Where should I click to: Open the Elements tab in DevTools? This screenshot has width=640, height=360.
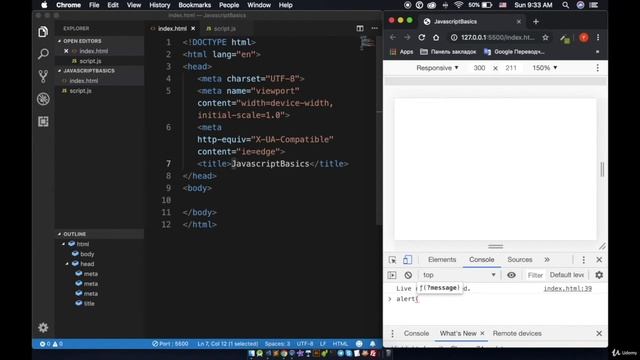click(442, 260)
